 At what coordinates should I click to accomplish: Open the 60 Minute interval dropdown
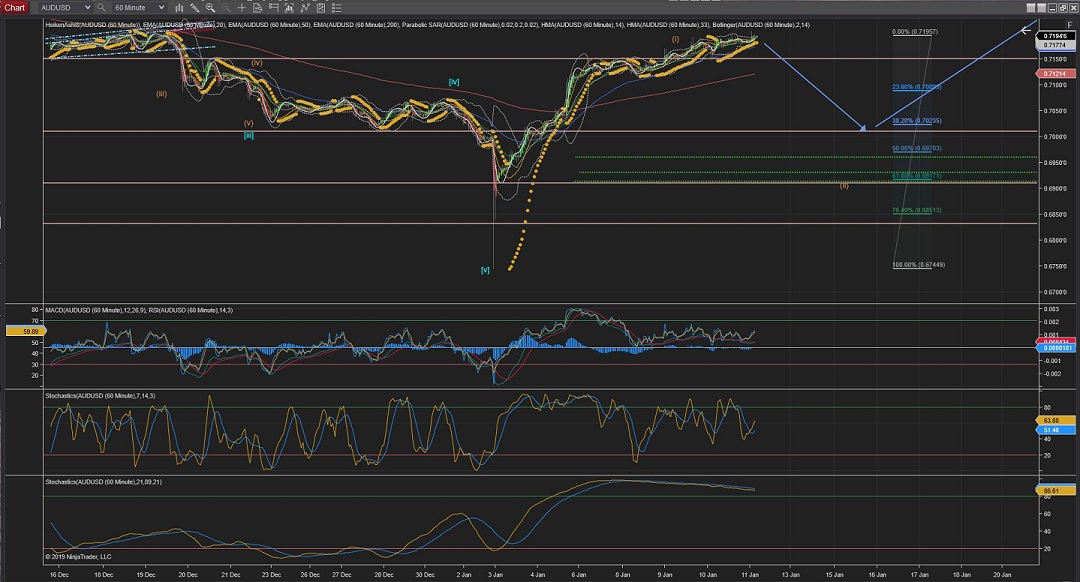(138, 8)
